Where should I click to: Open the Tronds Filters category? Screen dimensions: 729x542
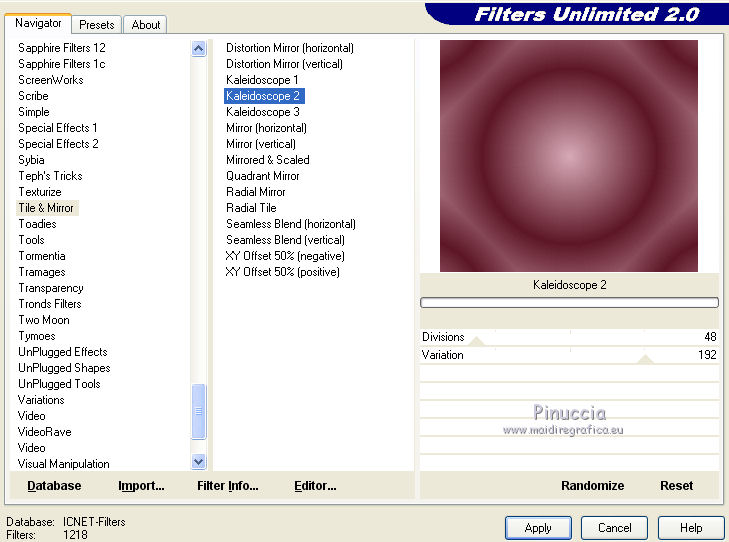click(x=50, y=304)
